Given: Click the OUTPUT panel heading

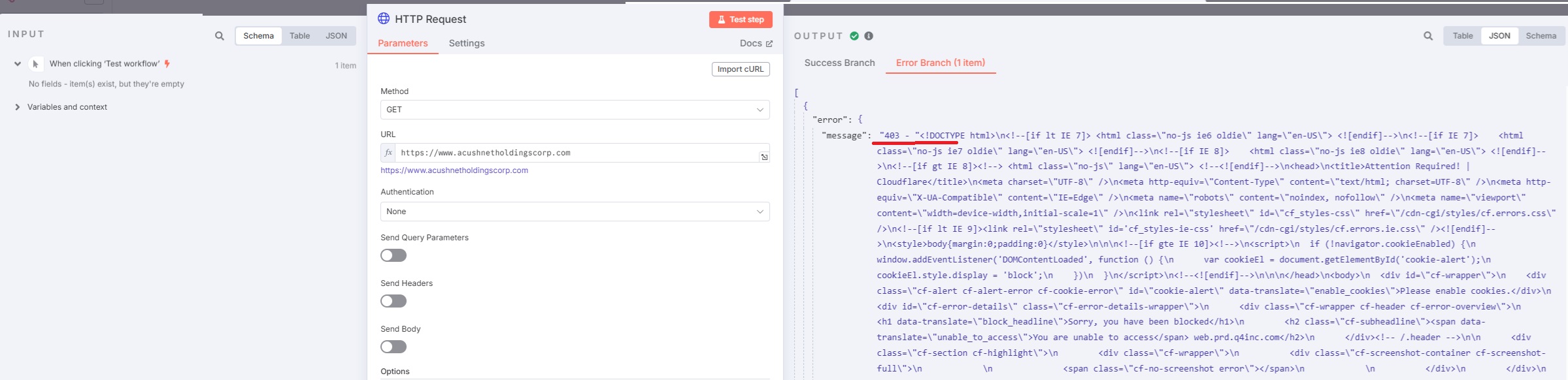Looking at the screenshot, I should (x=818, y=36).
